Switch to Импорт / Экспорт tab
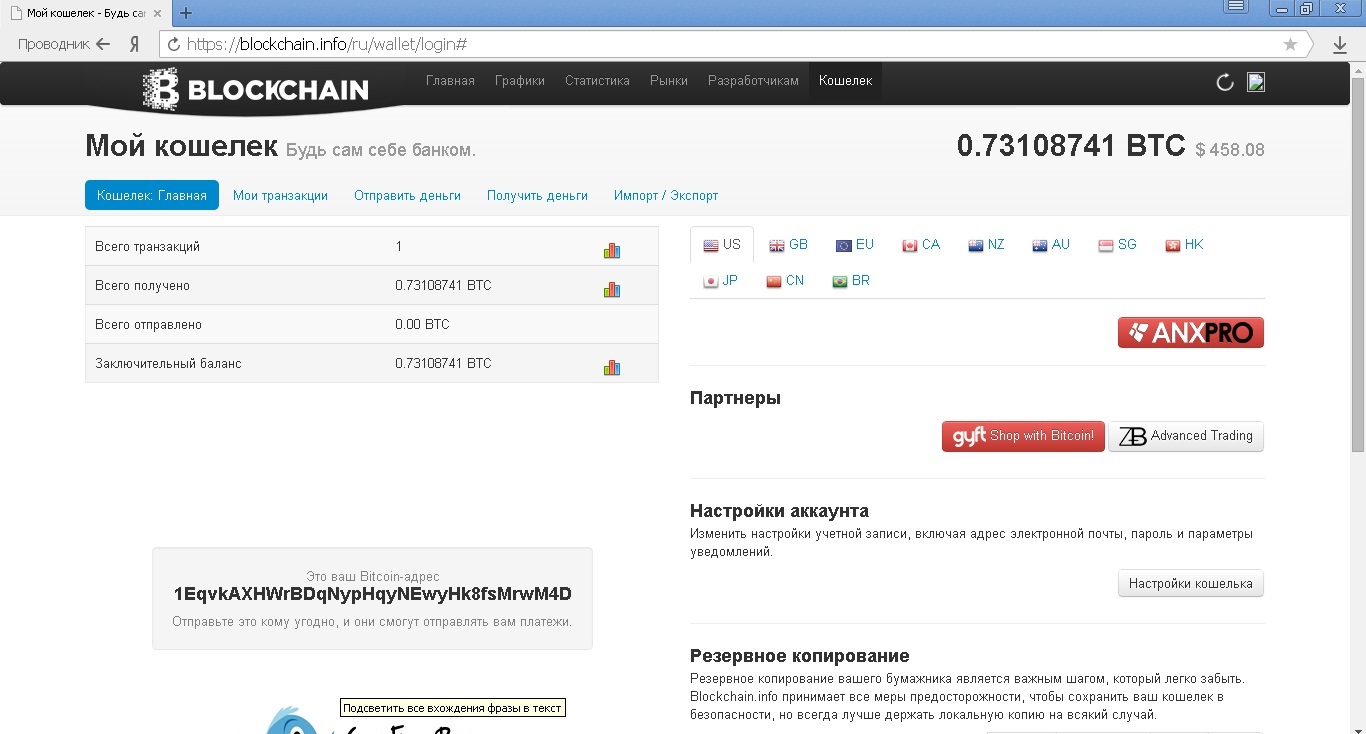 pyautogui.click(x=666, y=195)
